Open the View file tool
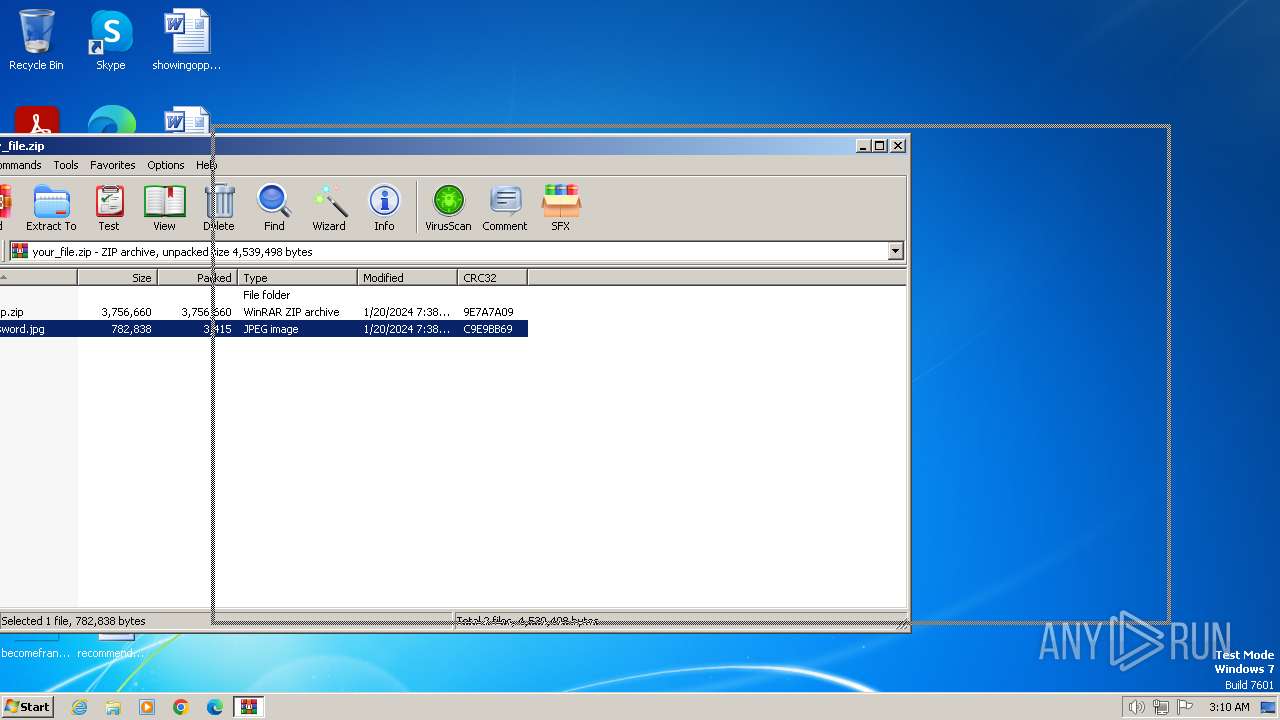This screenshot has width=1280, height=720. pyautogui.click(x=164, y=208)
